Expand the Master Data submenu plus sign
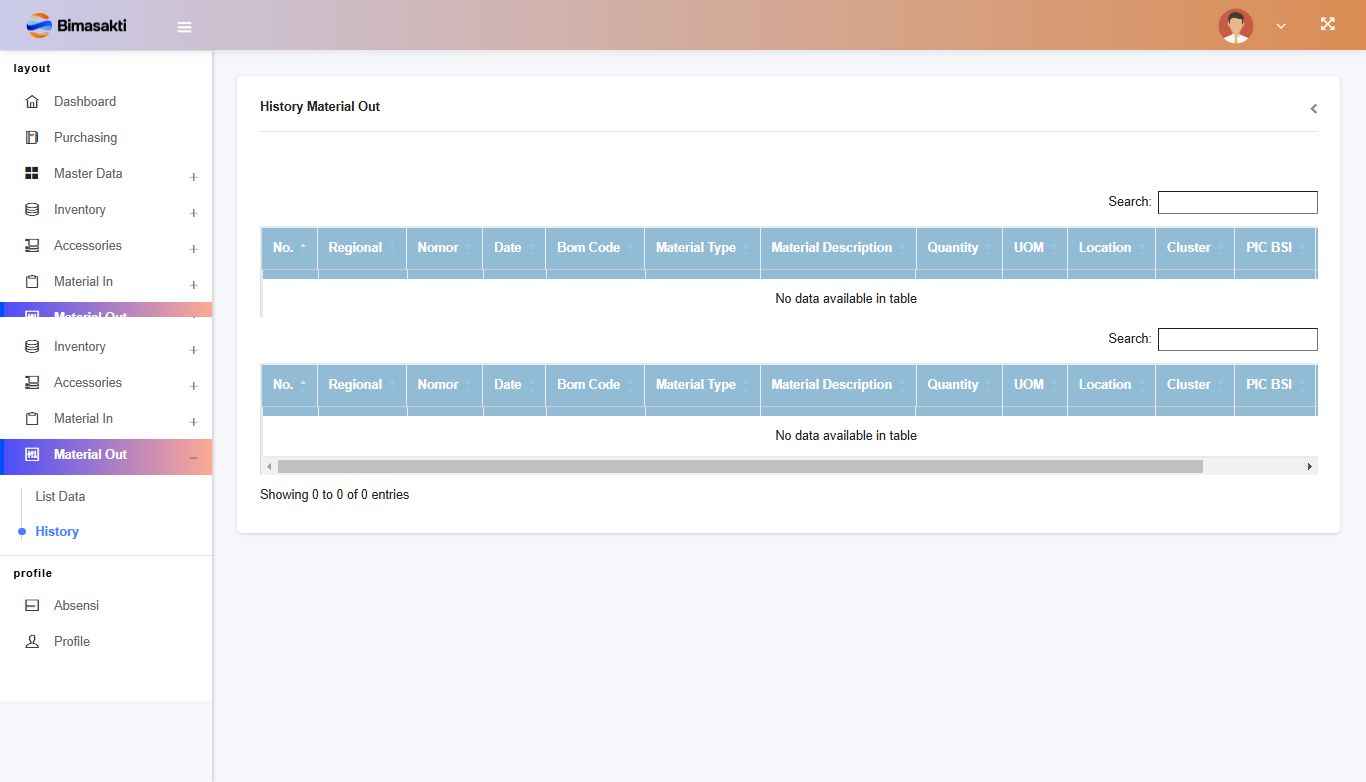The image size is (1366, 782). pos(193,177)
